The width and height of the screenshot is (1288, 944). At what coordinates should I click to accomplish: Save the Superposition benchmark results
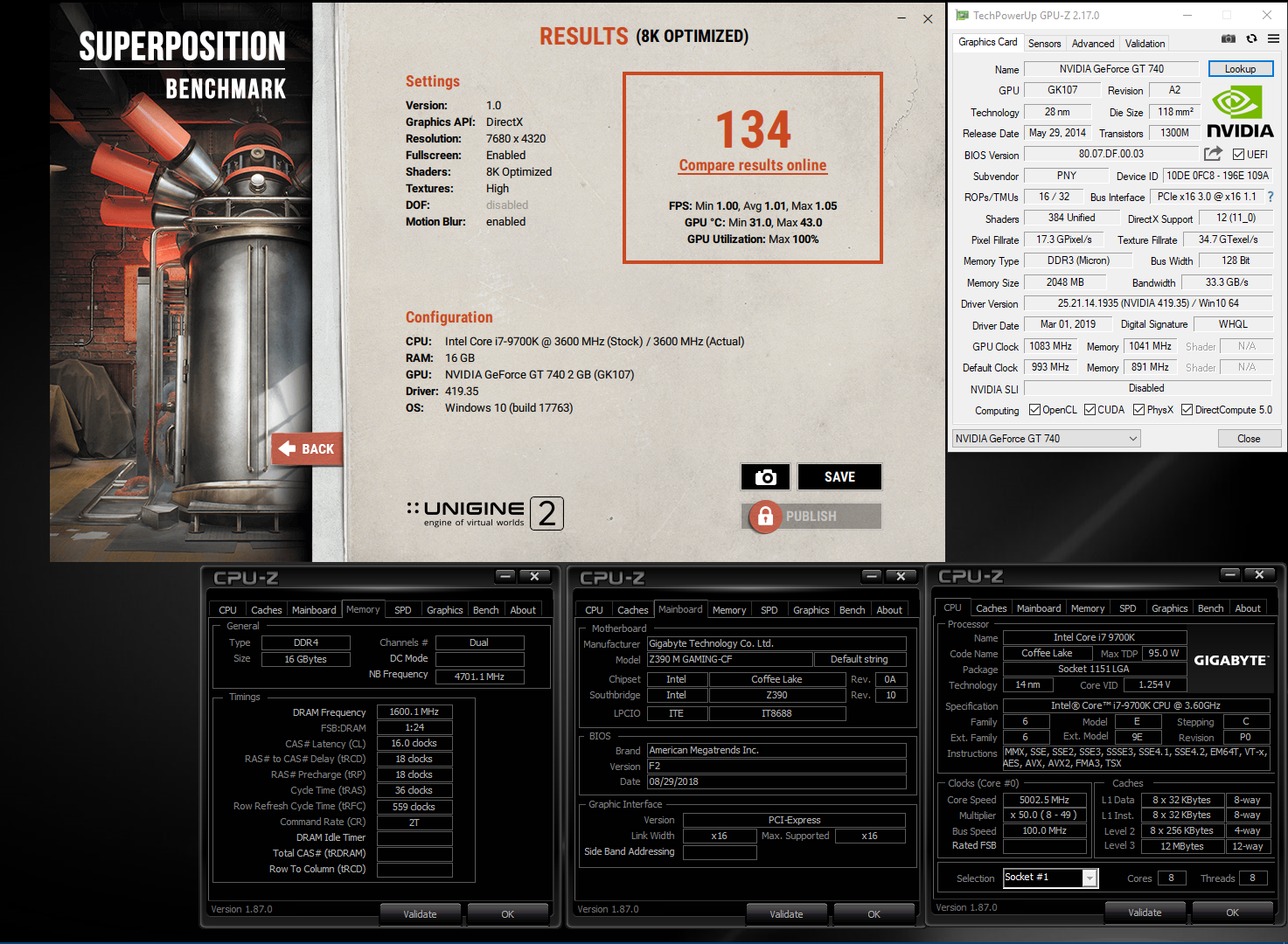pyautogui.click(x=839, y=476)
